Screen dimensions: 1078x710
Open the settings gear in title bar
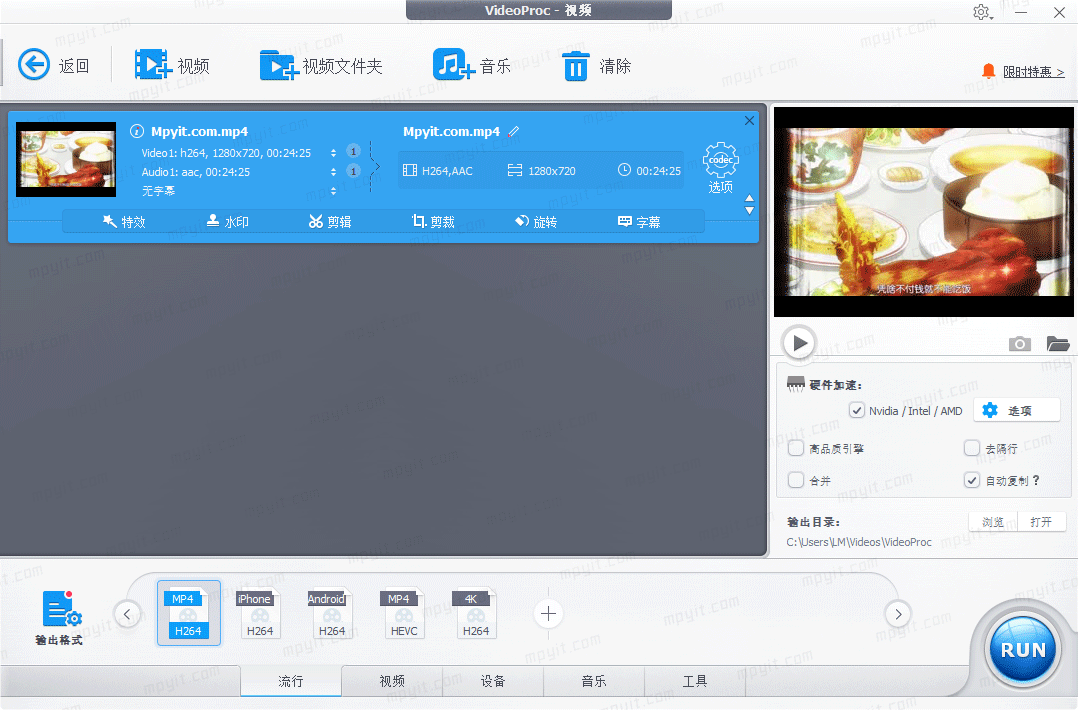click(x=981, y=12)
